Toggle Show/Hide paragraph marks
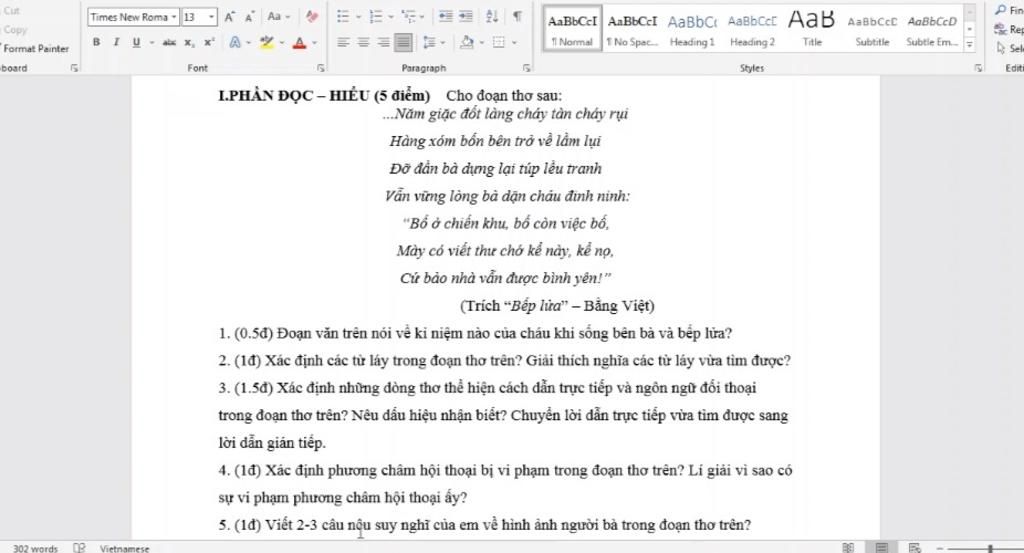This screenshot has height=553, width=1024. coord(517,16)
